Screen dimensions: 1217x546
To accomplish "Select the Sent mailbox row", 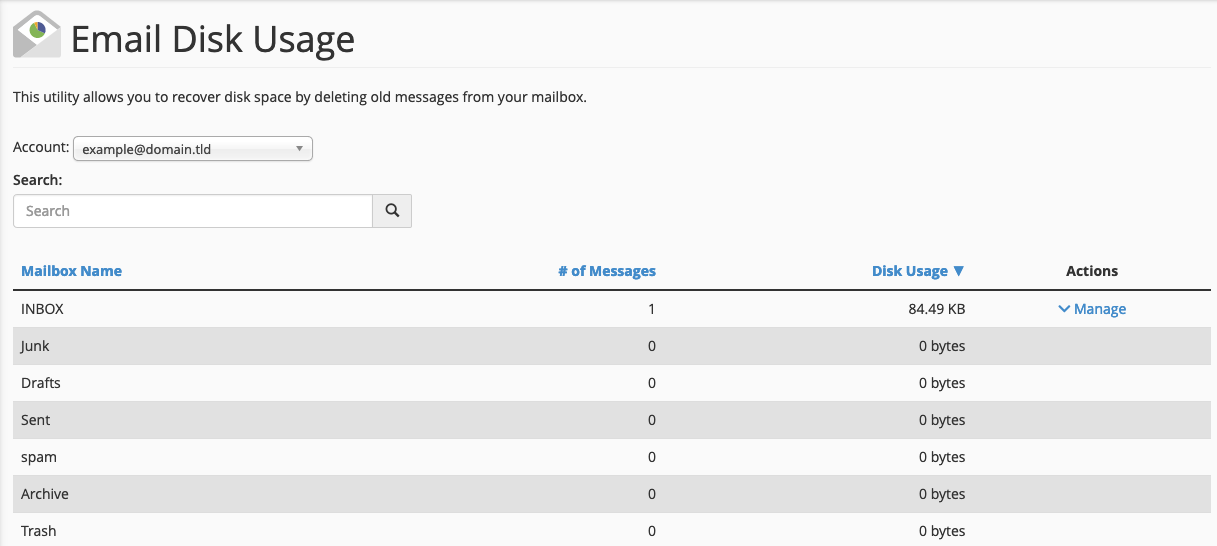I will (36, 420).
